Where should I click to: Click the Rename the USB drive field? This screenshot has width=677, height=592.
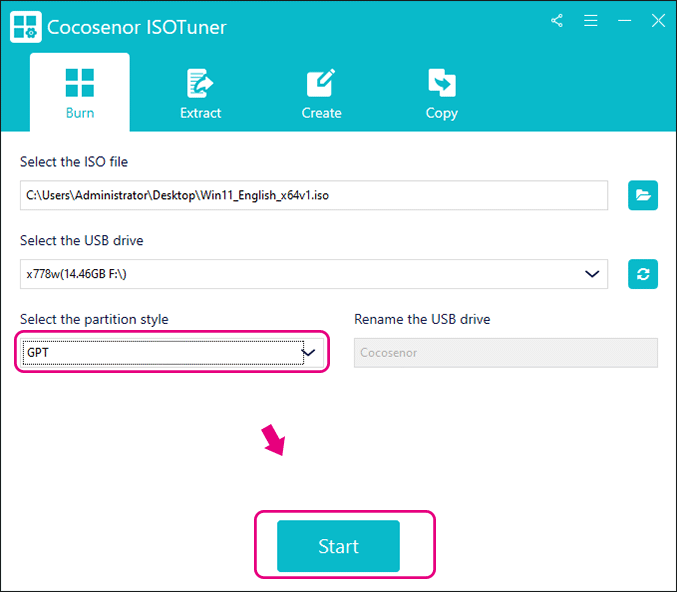pyautogui.click(x=506, y=353)
